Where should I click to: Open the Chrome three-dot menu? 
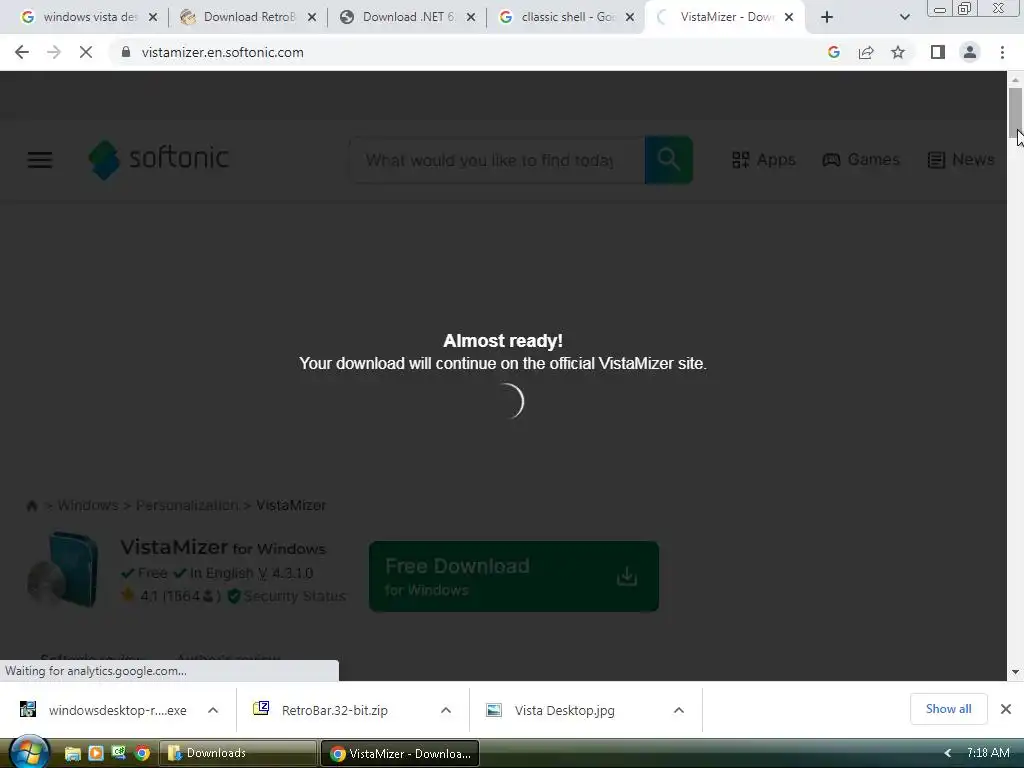[1002, 52]
